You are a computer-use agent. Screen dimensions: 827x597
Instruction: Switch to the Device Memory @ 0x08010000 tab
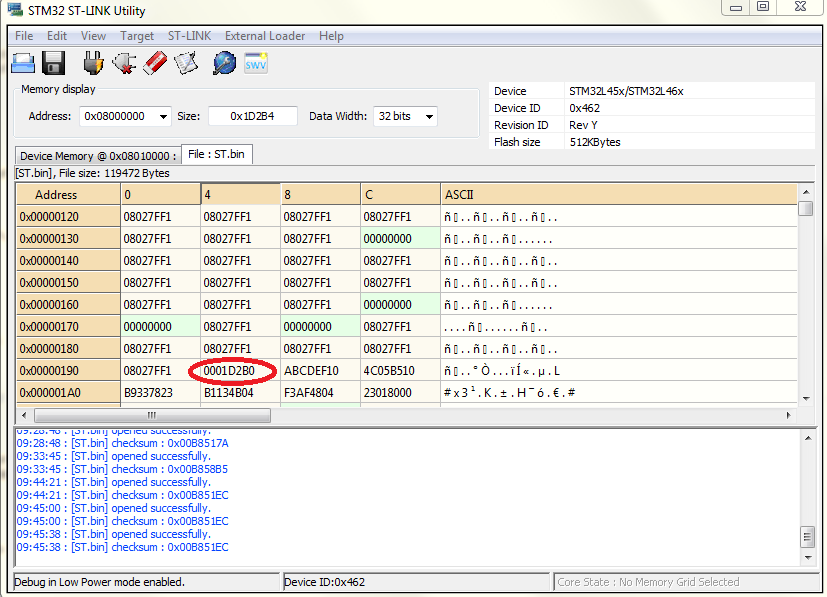tap(98, 156)
